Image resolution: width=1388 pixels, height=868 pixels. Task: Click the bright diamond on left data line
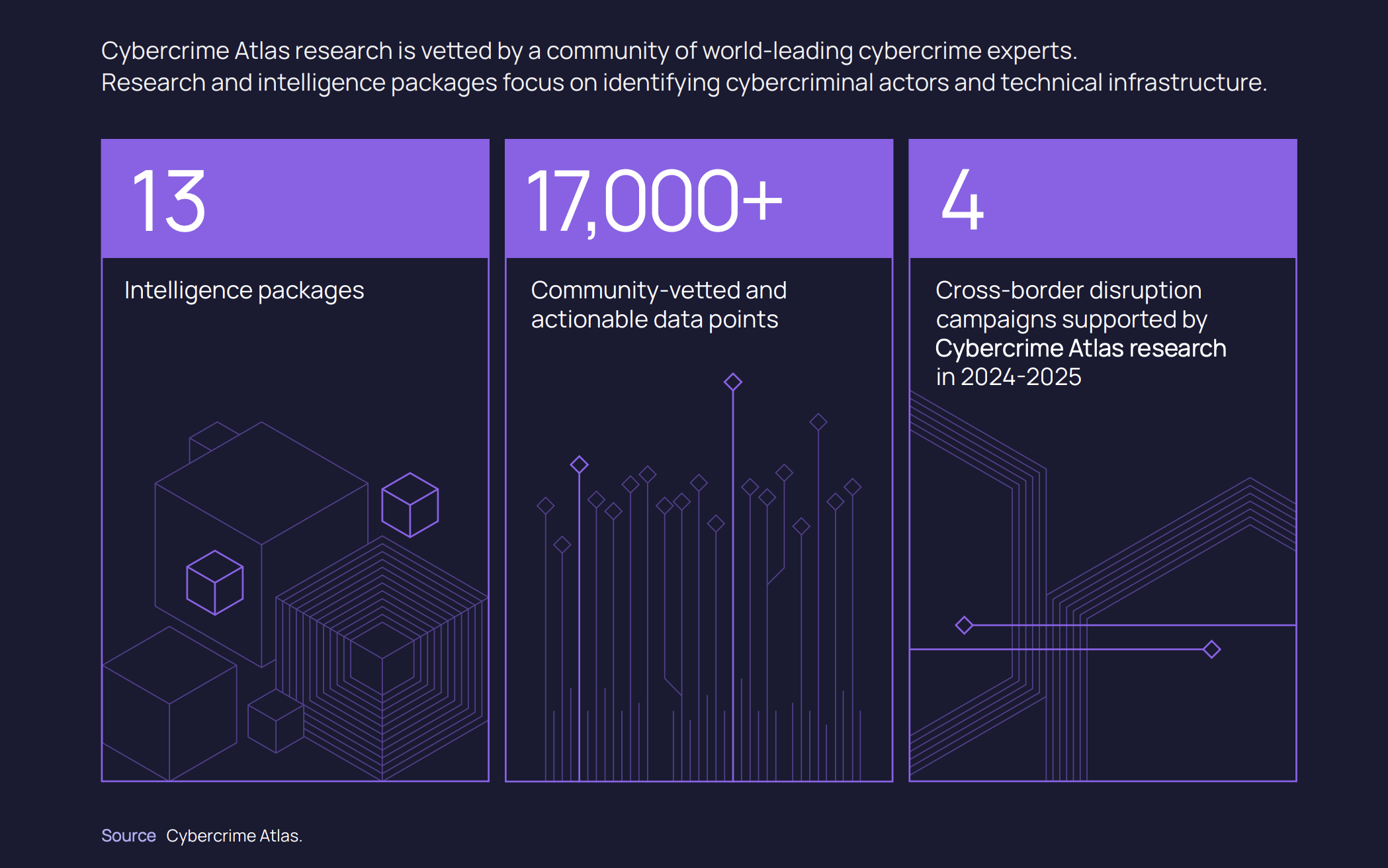coord(579,464)
